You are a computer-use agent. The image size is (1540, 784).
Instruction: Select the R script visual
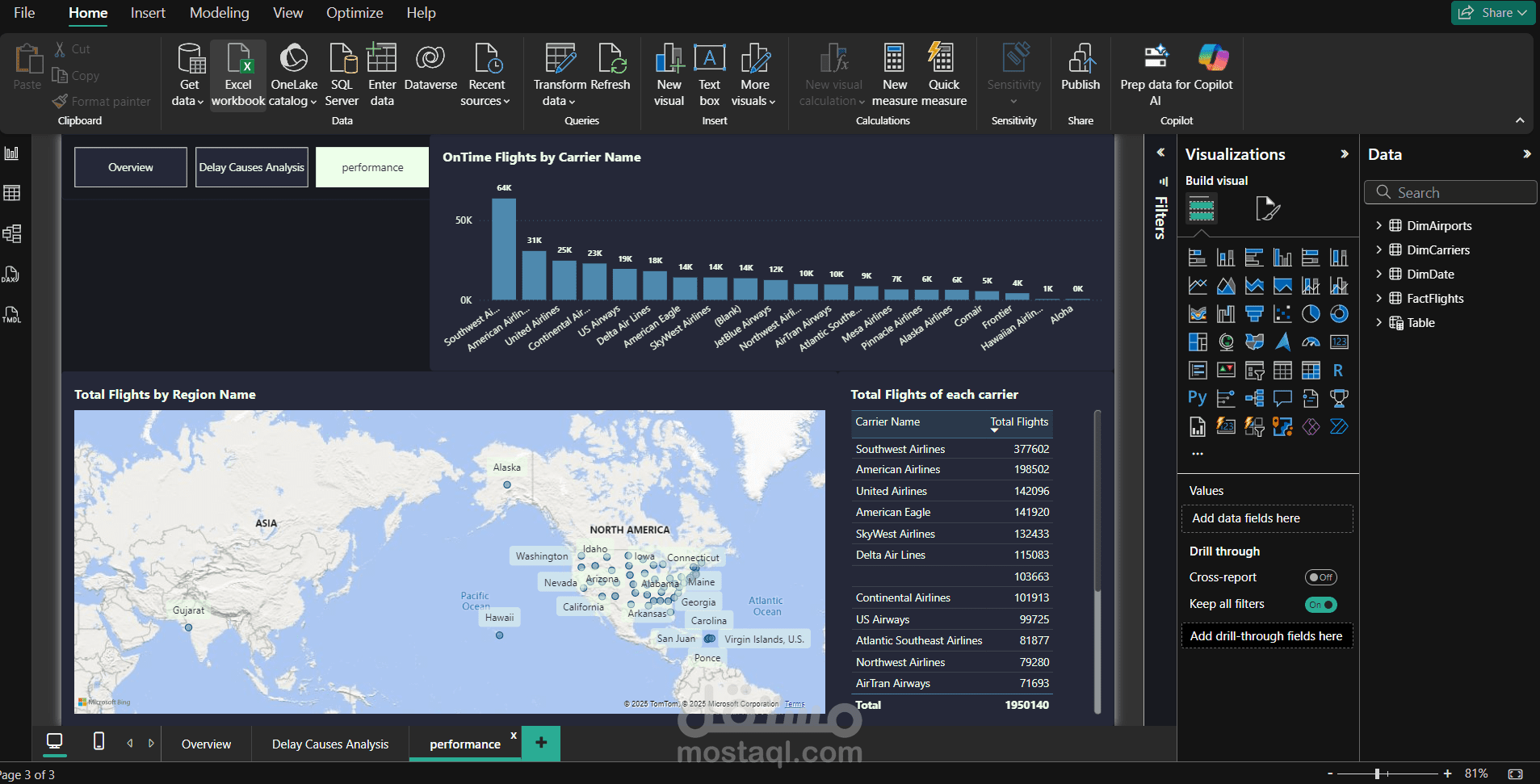pos(1339,371)
